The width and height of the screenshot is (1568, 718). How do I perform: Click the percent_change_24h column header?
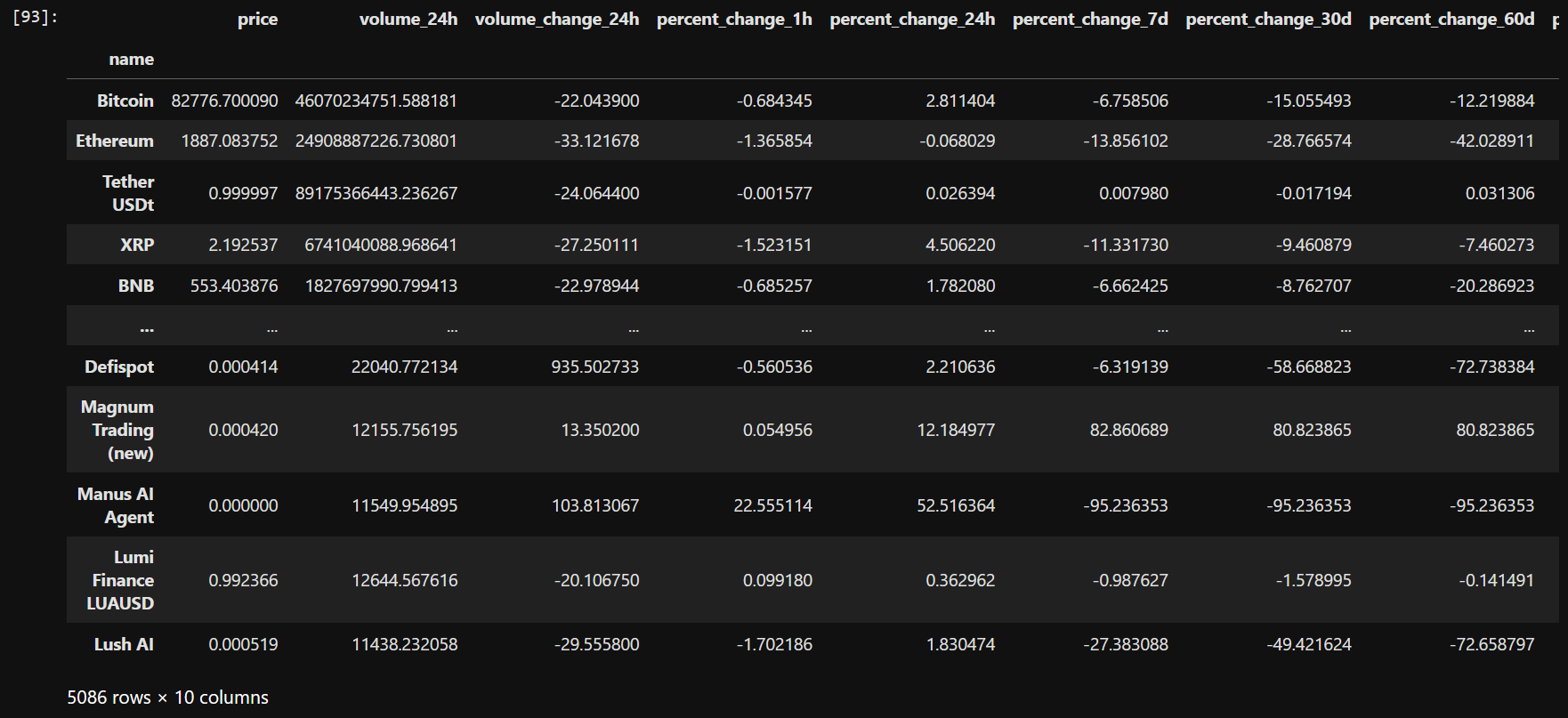912,20
